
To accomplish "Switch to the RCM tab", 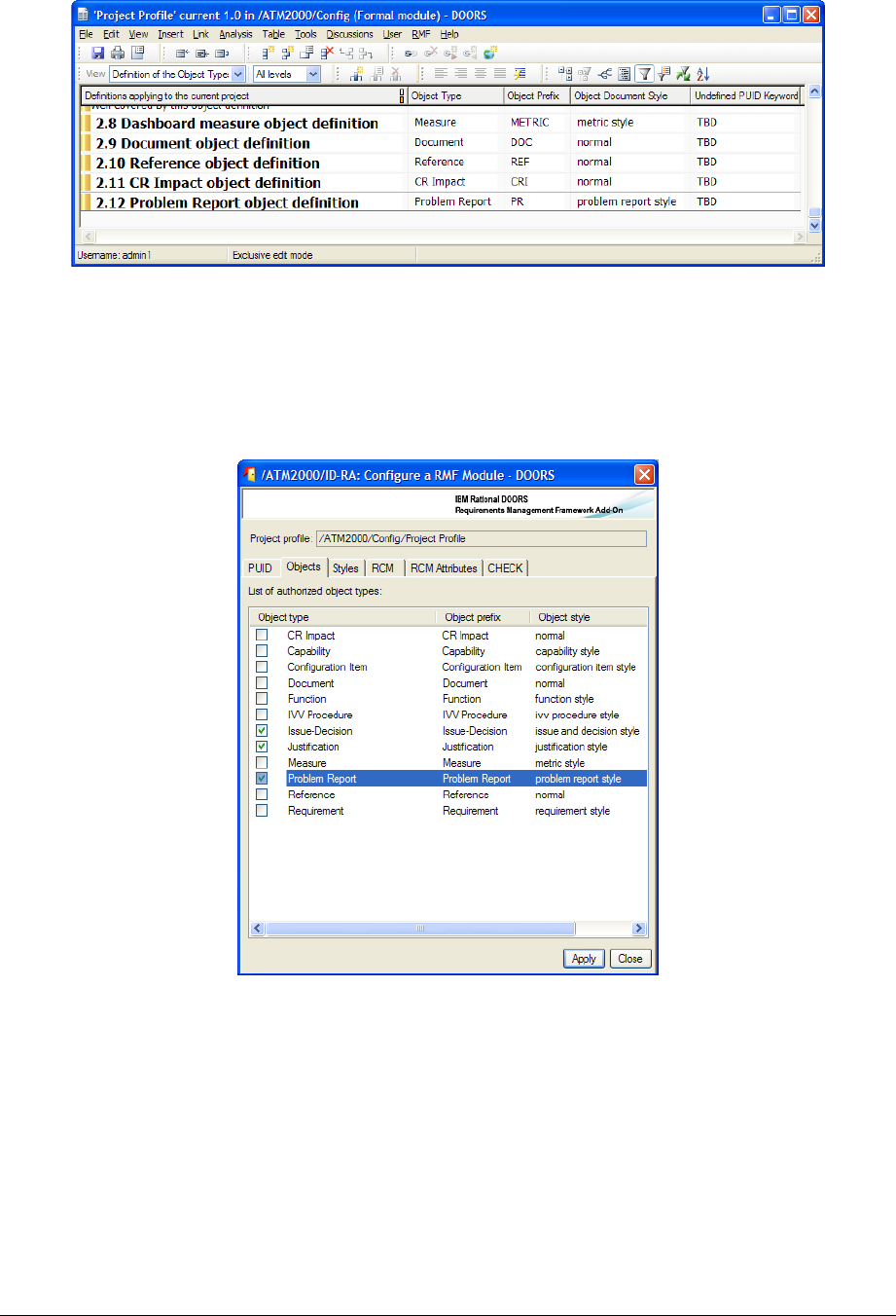I will (x=382, y=568).
